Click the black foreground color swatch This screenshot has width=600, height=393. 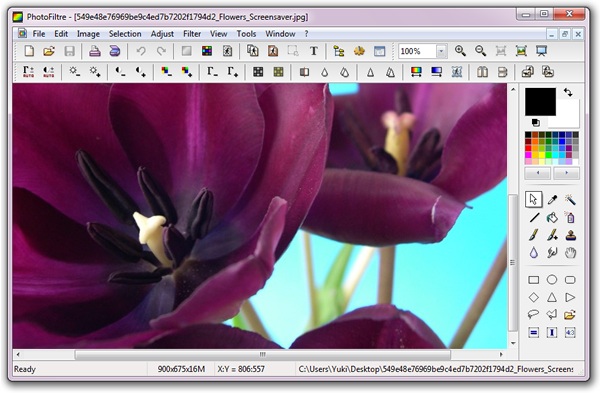coord(540,101)
